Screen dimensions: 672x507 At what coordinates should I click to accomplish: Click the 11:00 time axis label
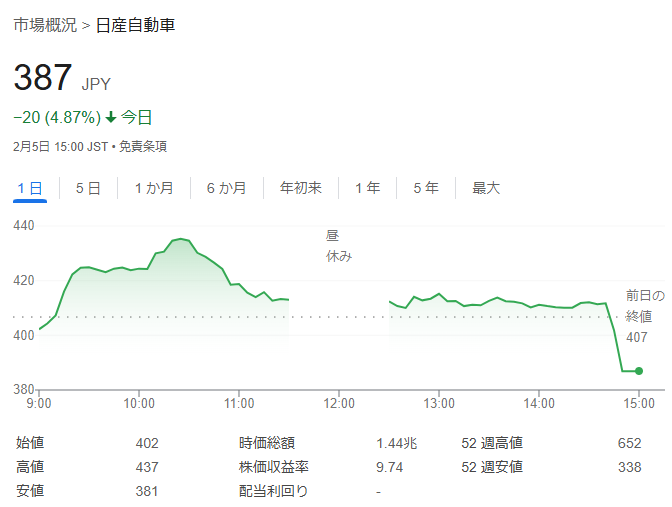click(x=239, y=403)
